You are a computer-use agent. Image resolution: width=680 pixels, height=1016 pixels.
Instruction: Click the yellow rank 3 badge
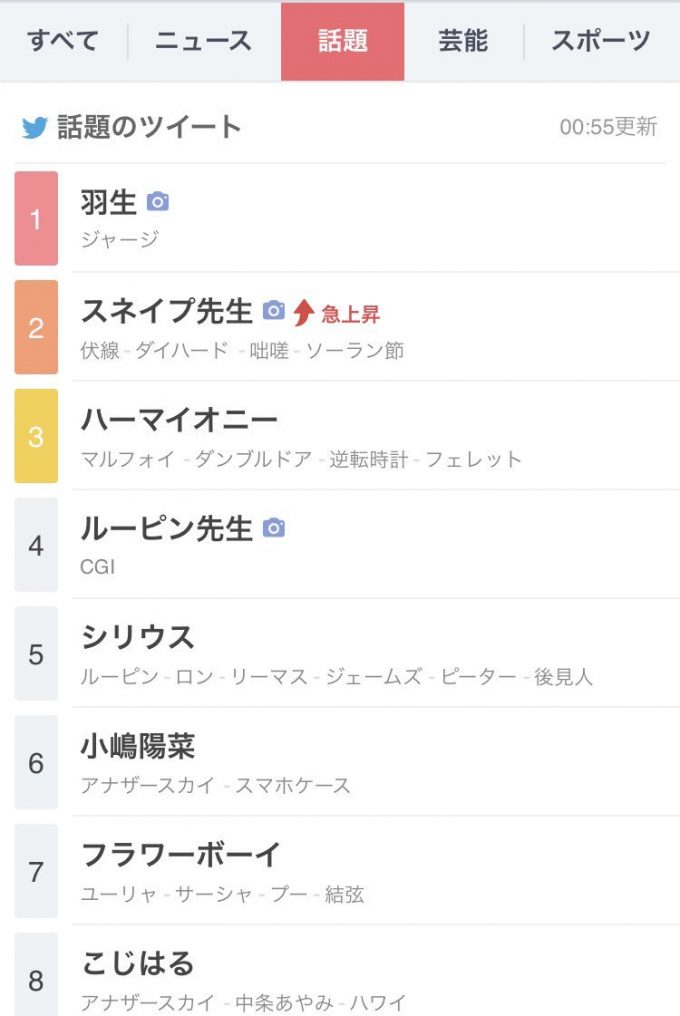point(36,437)
